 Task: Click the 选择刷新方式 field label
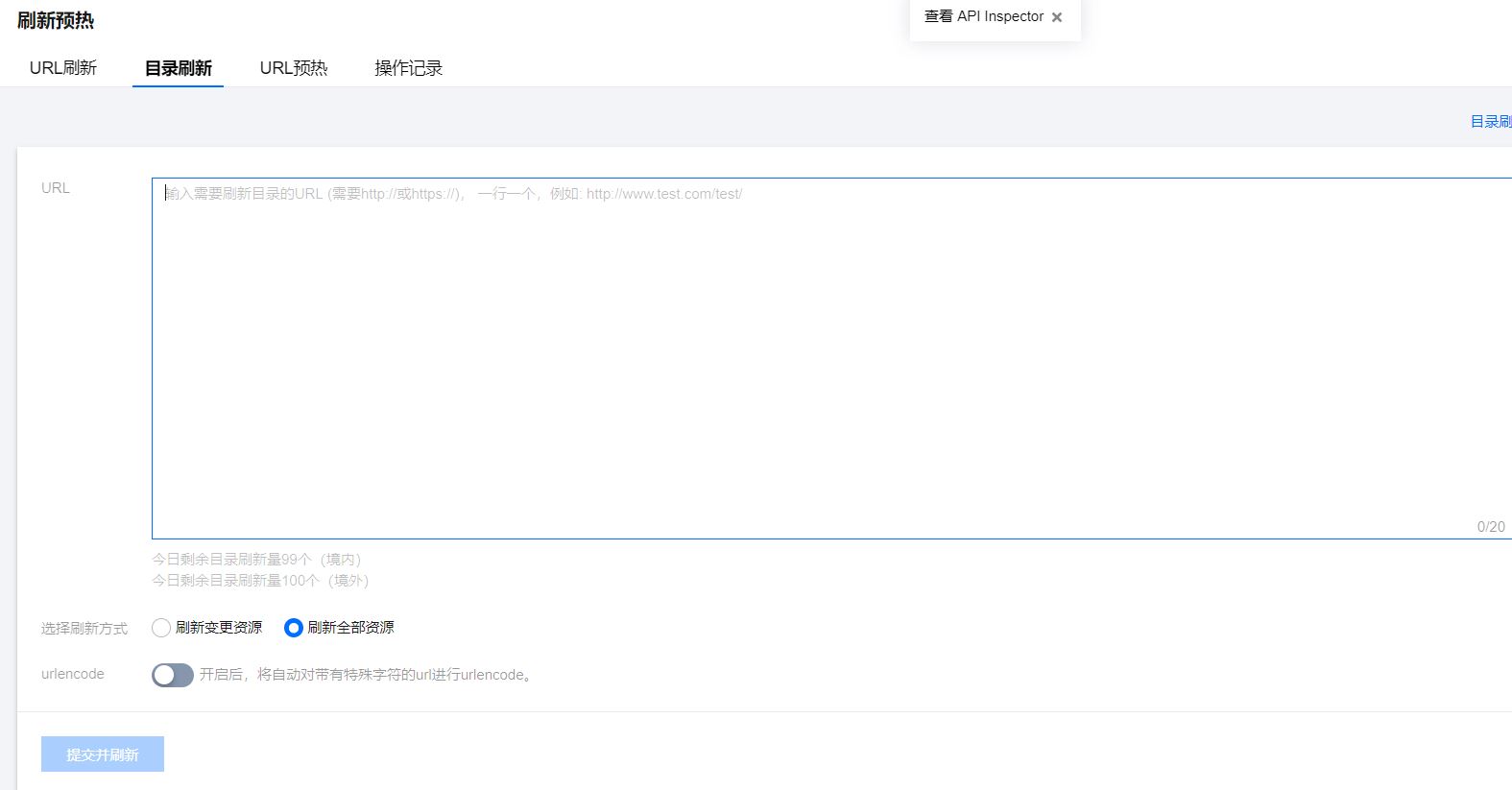(84, 629)
